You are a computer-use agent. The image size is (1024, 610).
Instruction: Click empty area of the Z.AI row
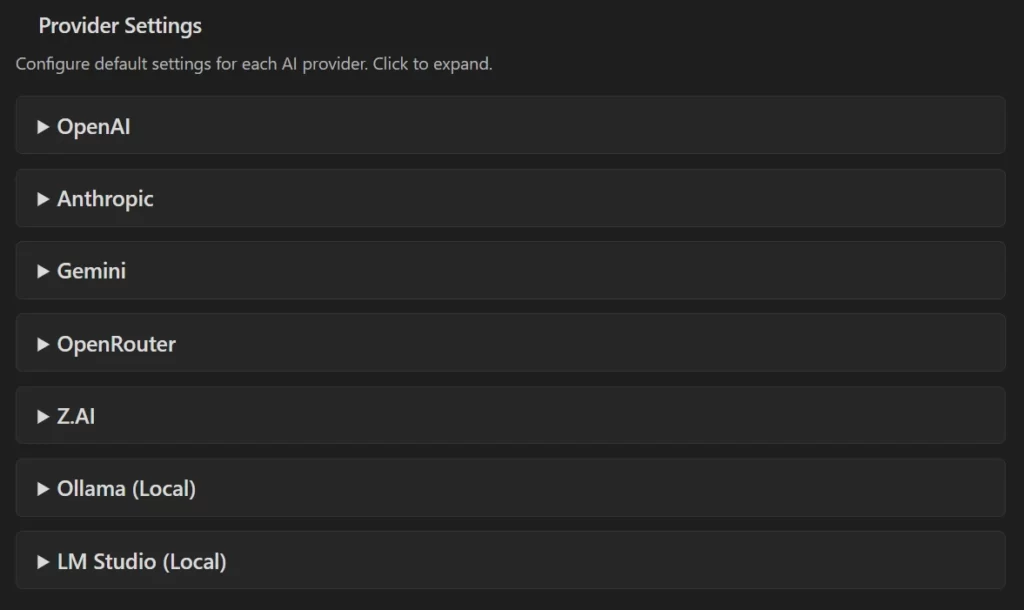pyautogui.click(x=600, y=416)
